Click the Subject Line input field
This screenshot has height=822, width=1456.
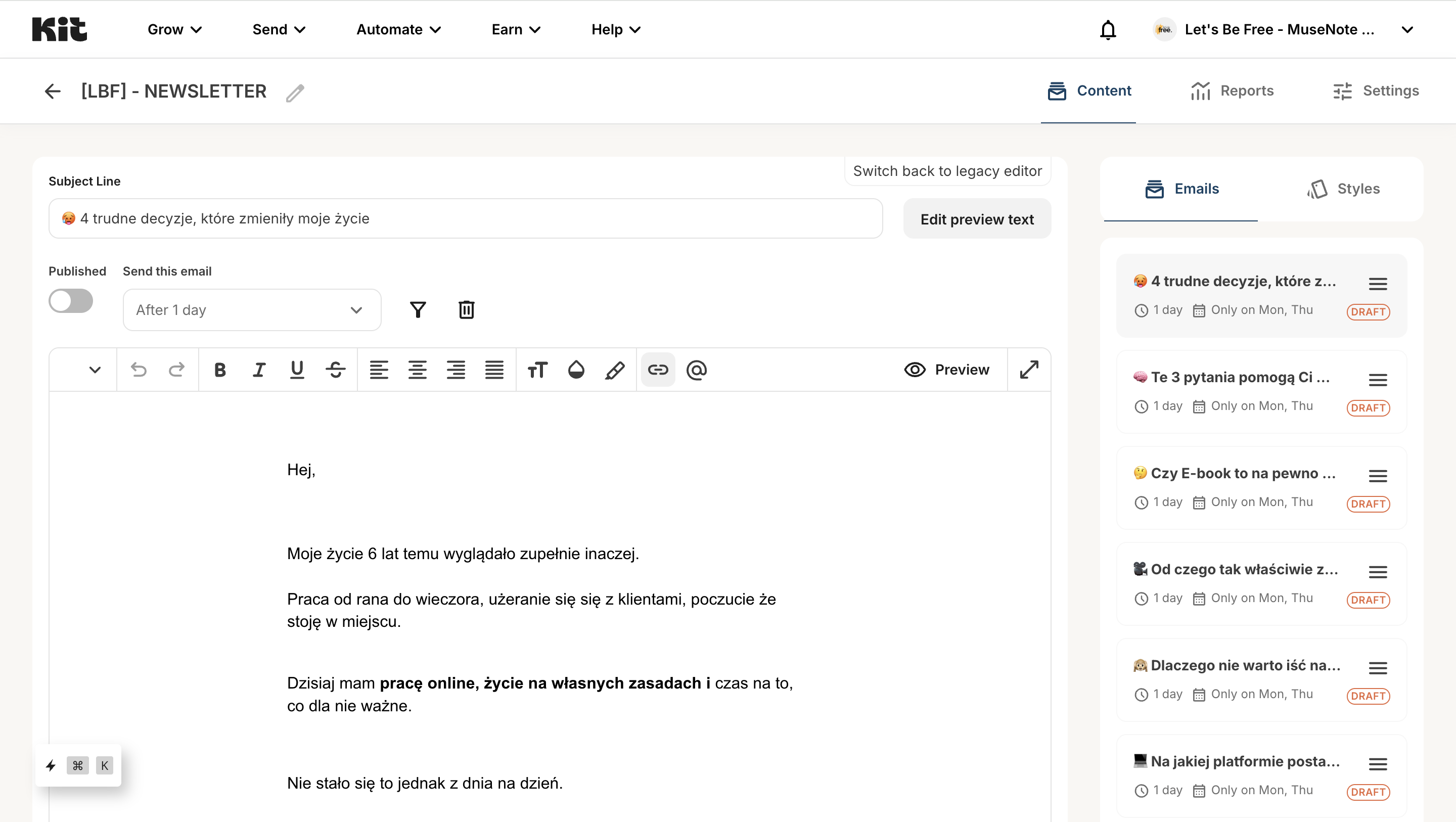[x=466, y=219]
